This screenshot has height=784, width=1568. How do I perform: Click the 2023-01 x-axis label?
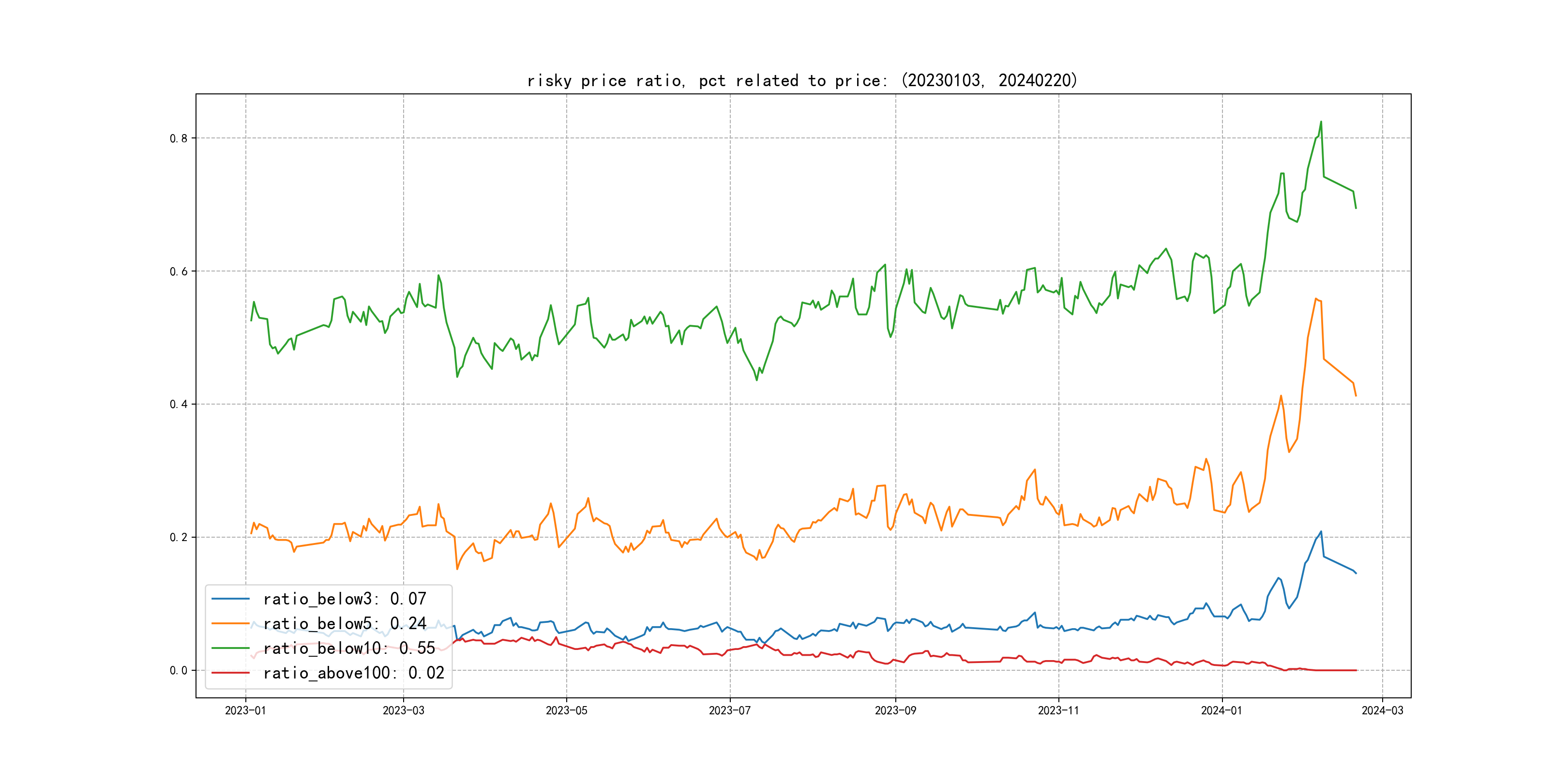pyautogui.click(x=245, y=710)
